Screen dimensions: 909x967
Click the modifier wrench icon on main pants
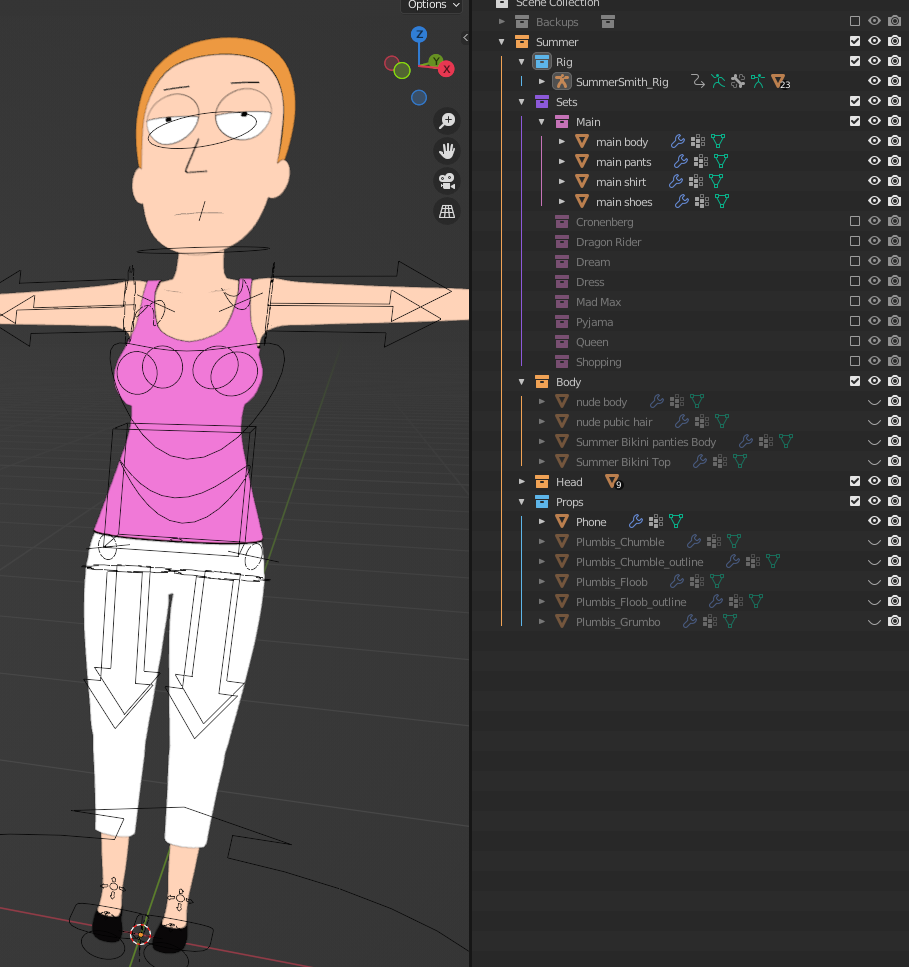click(681, 162)
